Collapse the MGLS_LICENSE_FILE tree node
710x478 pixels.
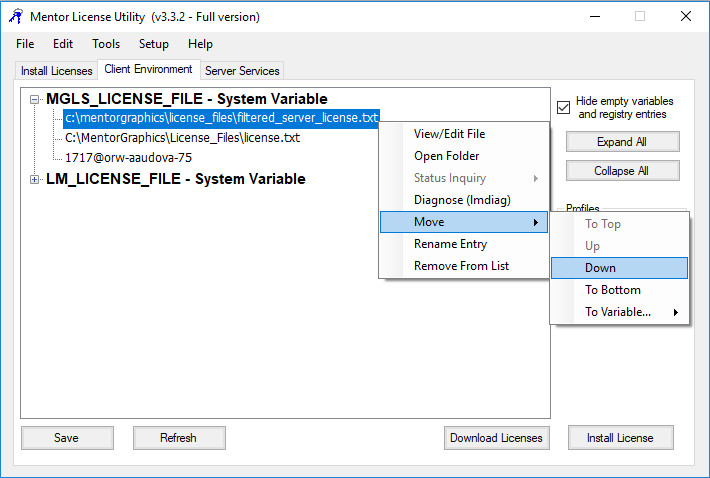coord(34,99)
